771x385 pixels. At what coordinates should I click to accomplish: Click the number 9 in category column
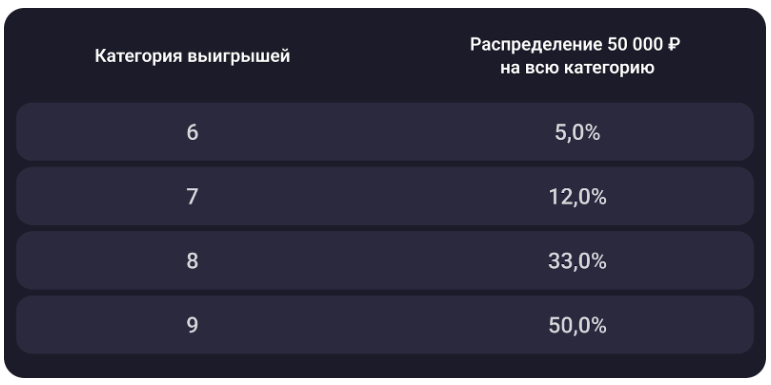click(192, 325)
